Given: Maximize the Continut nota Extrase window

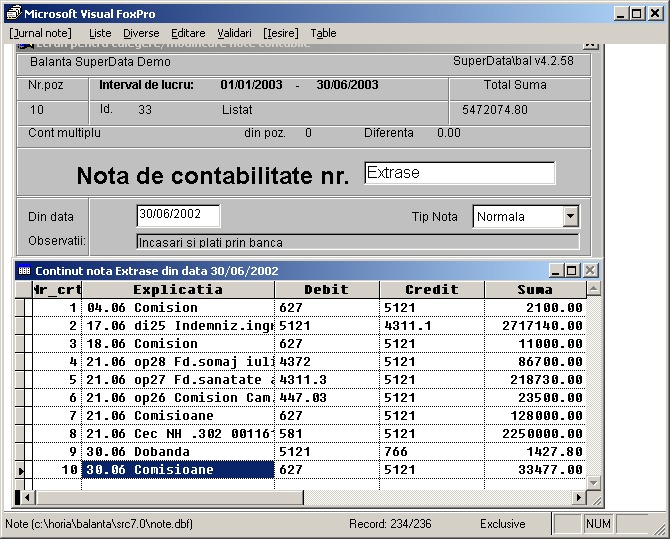Looking at the screenshot, I should pyautogui.click(x=571, y=270).
